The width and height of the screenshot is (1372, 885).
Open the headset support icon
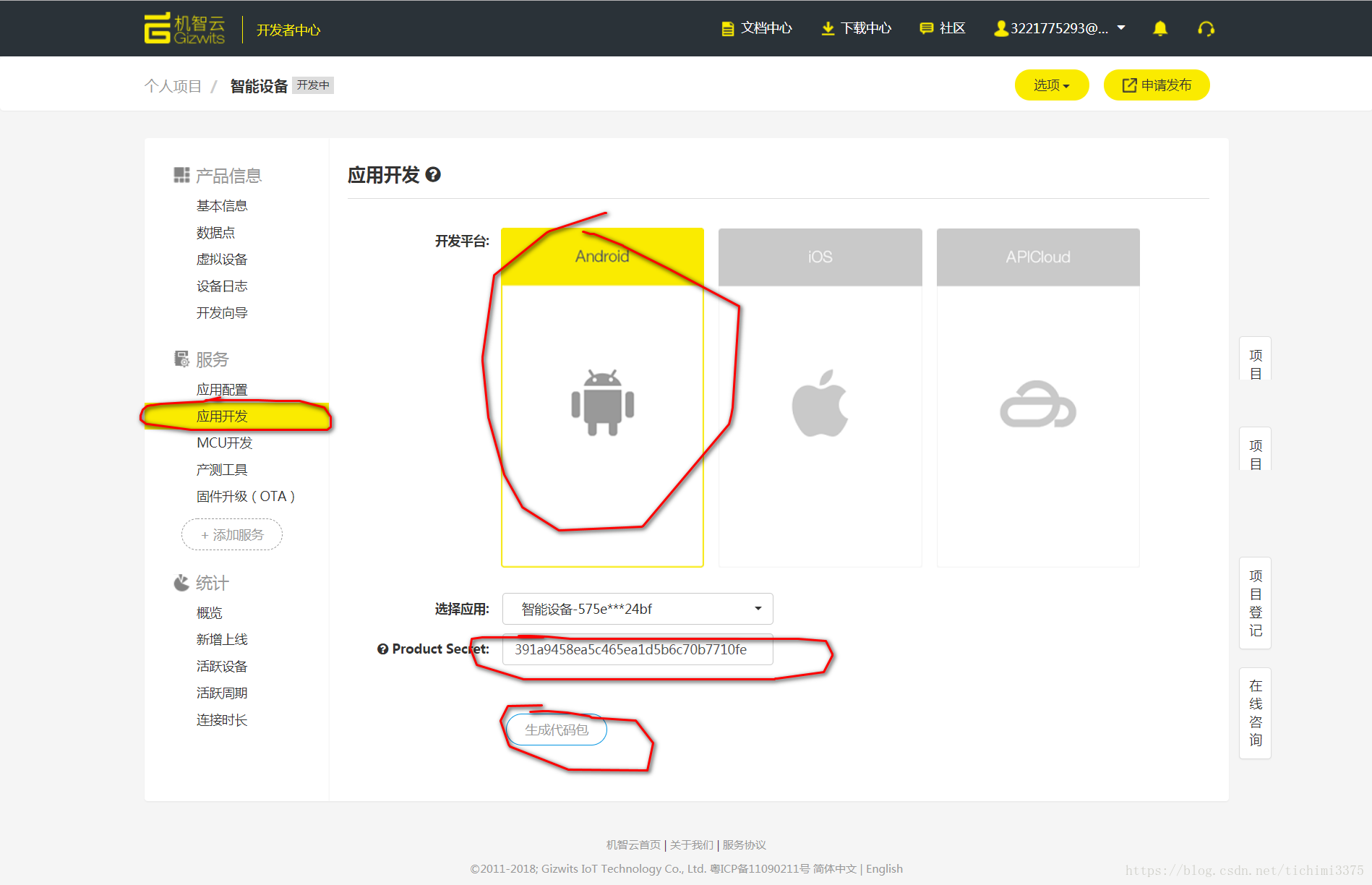1206,29
